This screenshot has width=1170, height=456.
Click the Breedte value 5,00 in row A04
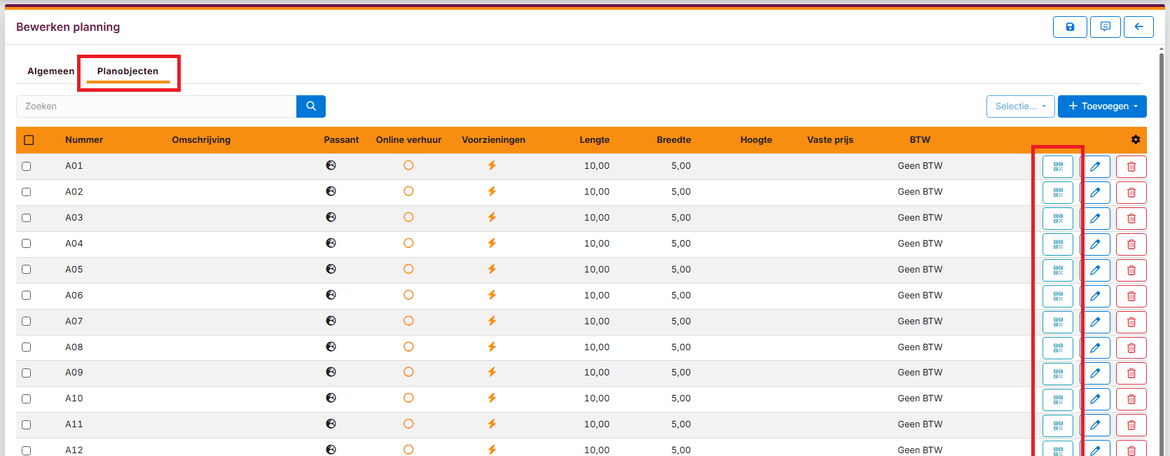[x=681, y=243]
